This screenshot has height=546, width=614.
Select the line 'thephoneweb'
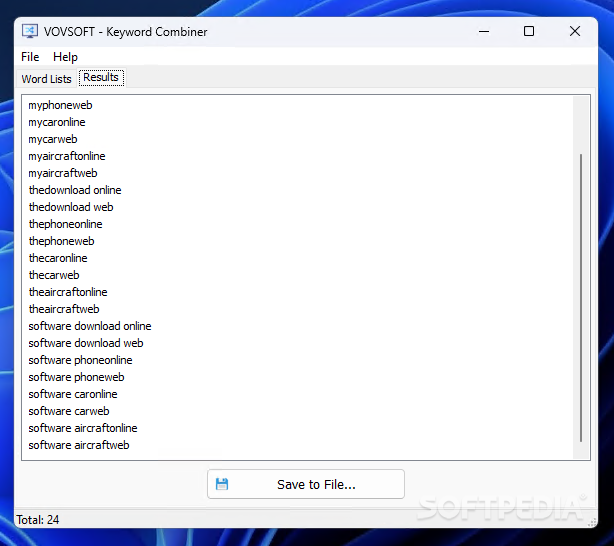pos(61,241)
